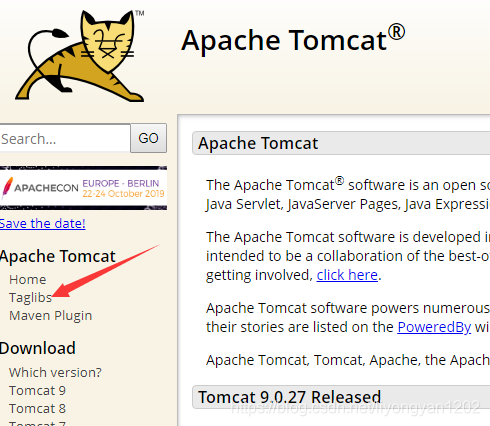The width and height of the screenshot is (490, 426).
Task: Hit the GO search button
Action: (x=148, y=138)
